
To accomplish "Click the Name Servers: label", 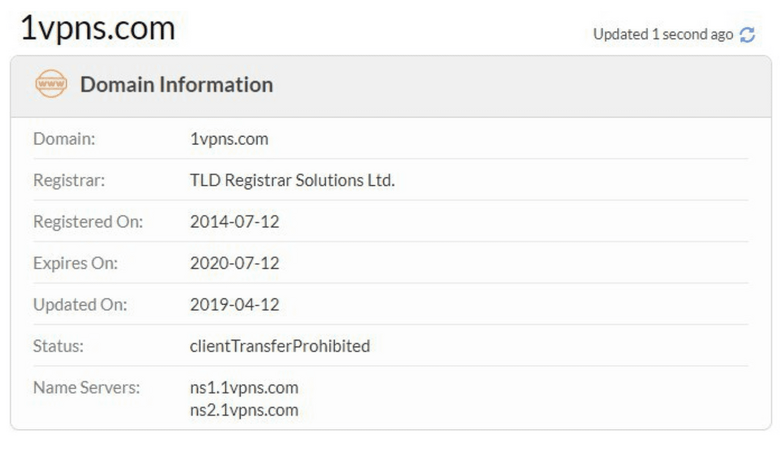I will click(86, 387).
